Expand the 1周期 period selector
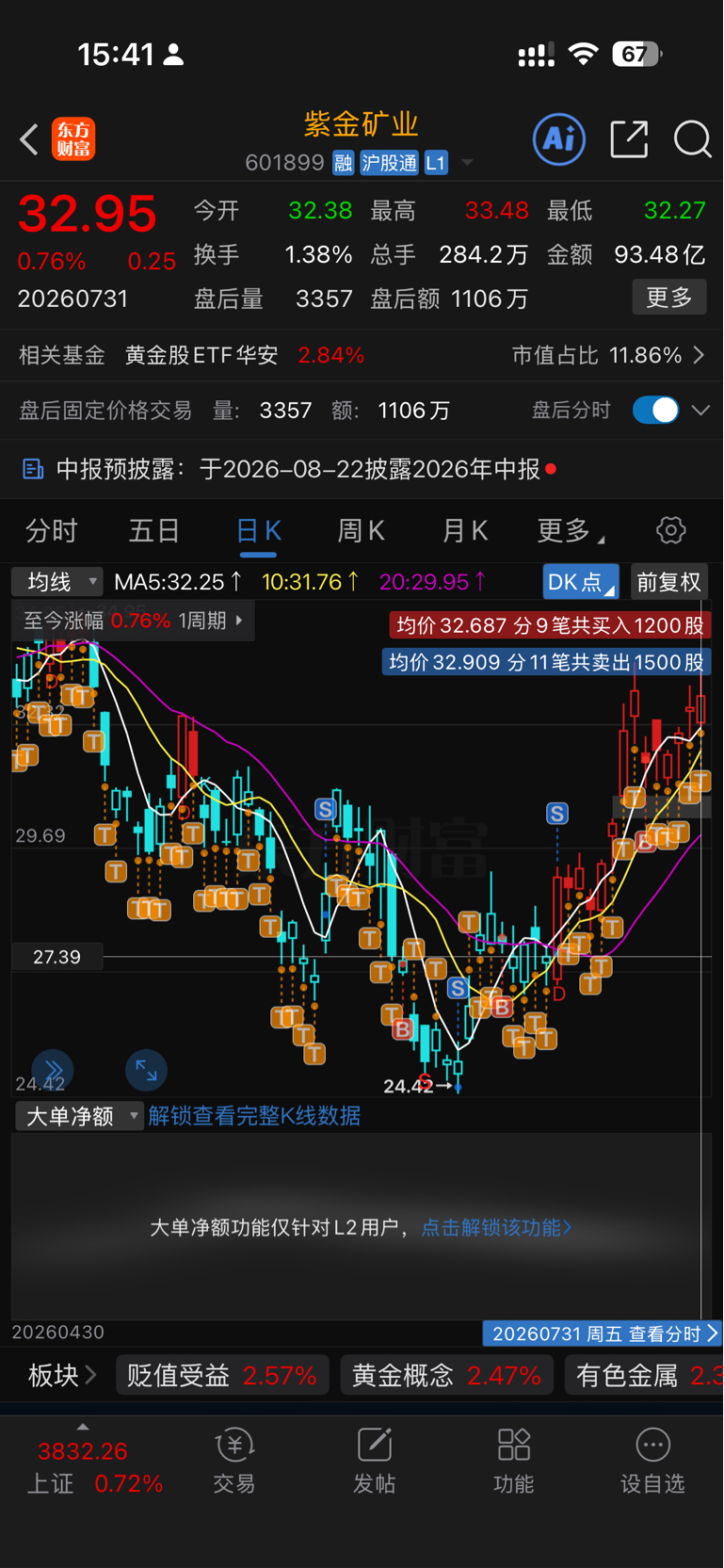The image size is (724, 1568). click(x=211, y=622)
